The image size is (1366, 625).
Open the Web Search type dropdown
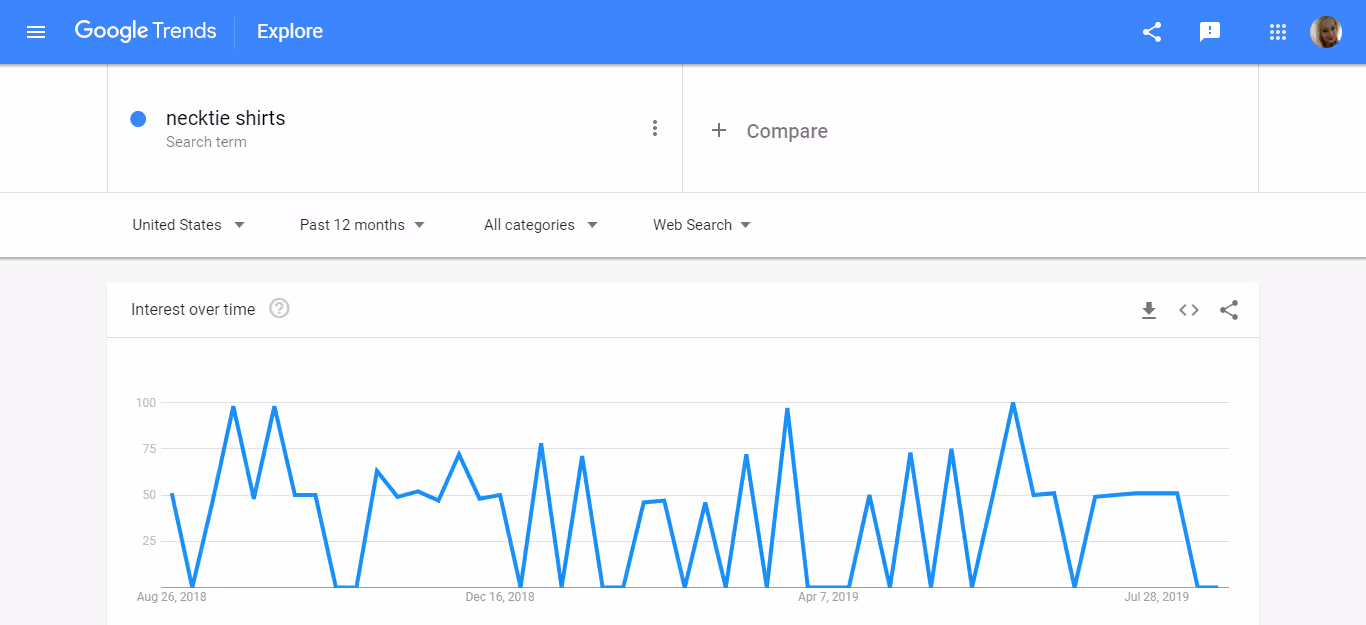701,224
